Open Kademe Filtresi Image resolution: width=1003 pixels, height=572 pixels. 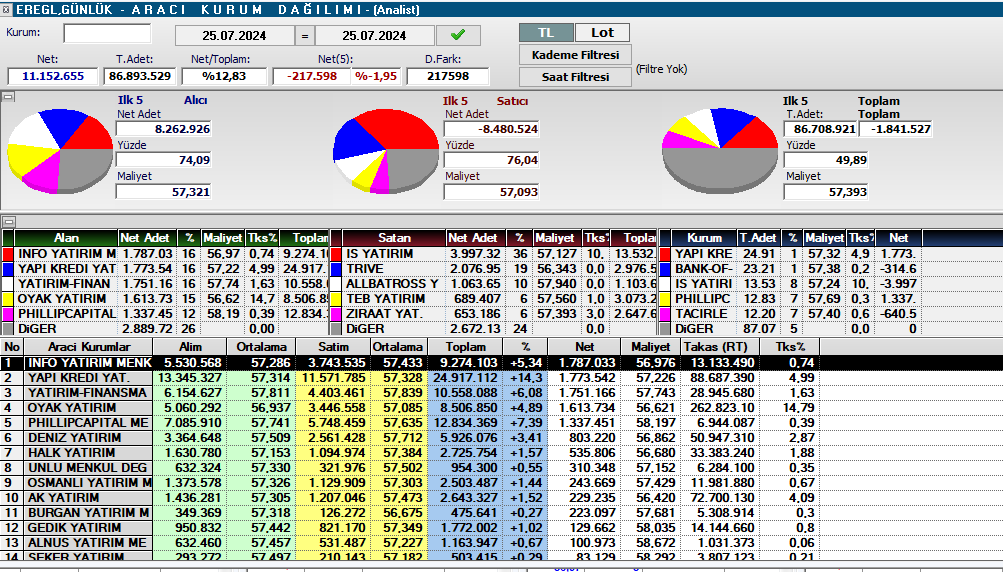pos(575,55)
